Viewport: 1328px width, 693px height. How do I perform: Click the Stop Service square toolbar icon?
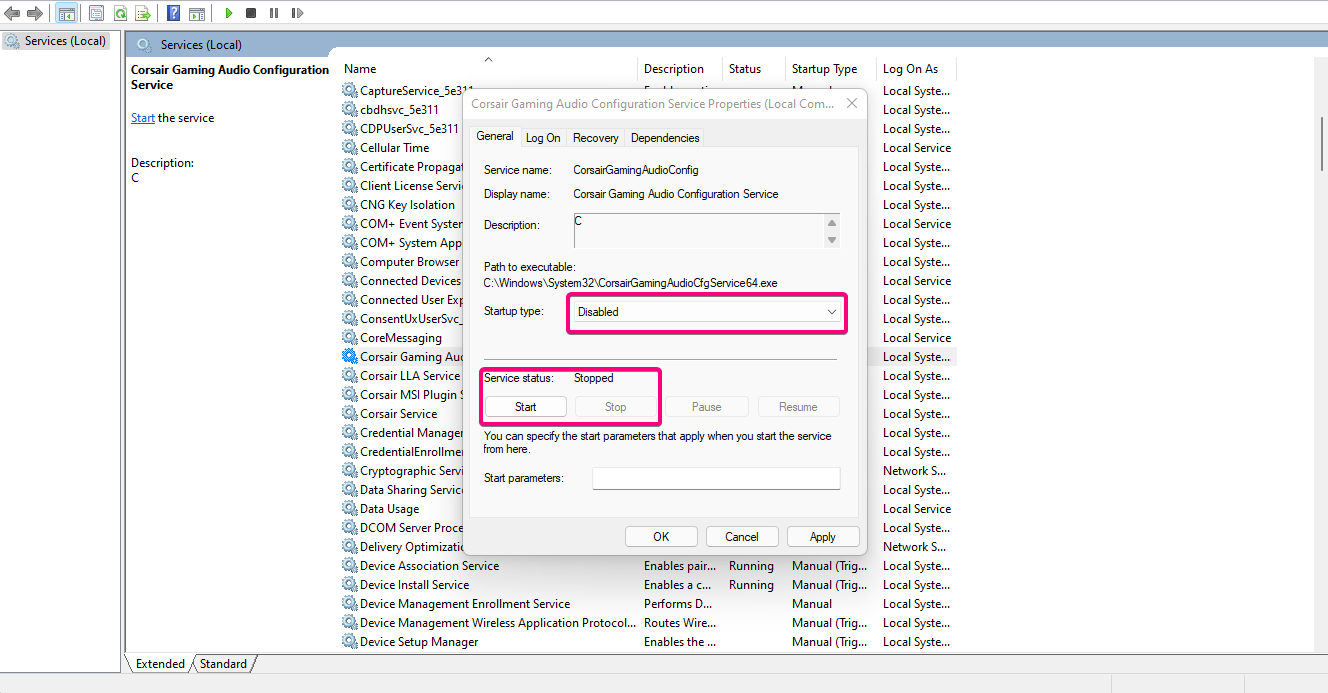[x=251, y=13]
